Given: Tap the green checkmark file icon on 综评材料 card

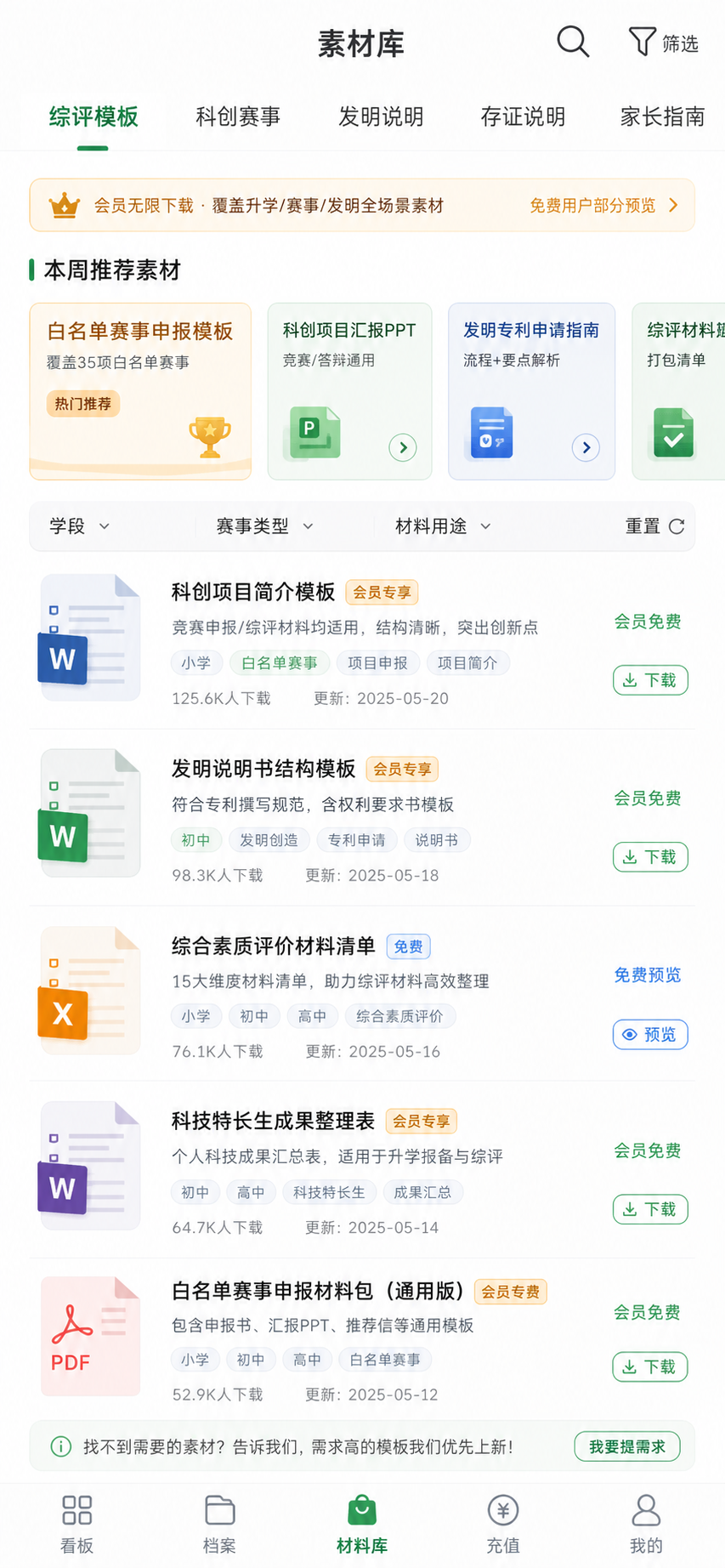Looking at the screenshot, I should [673, 433].
